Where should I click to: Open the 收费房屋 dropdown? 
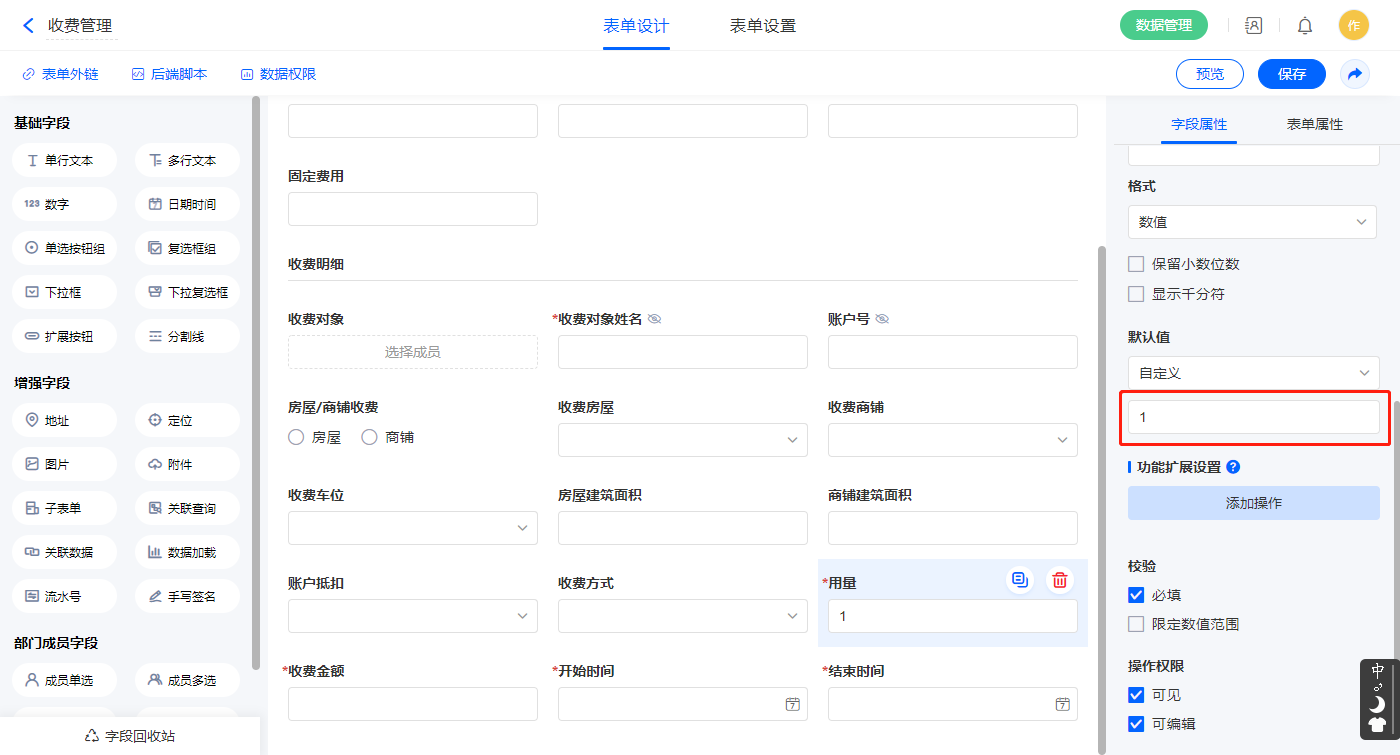coord(682,440)
